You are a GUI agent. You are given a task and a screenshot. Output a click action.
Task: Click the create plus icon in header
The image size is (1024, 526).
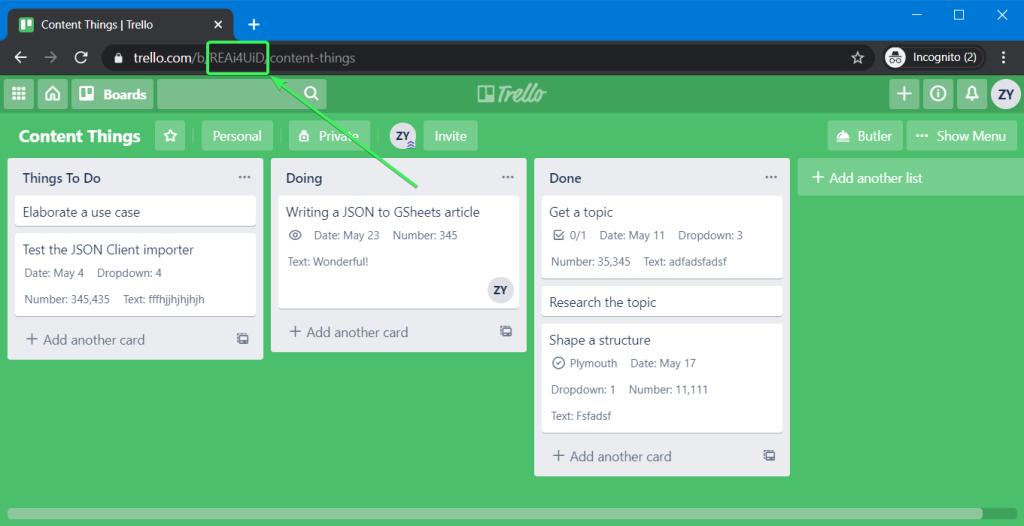click(x=904, y=94)
